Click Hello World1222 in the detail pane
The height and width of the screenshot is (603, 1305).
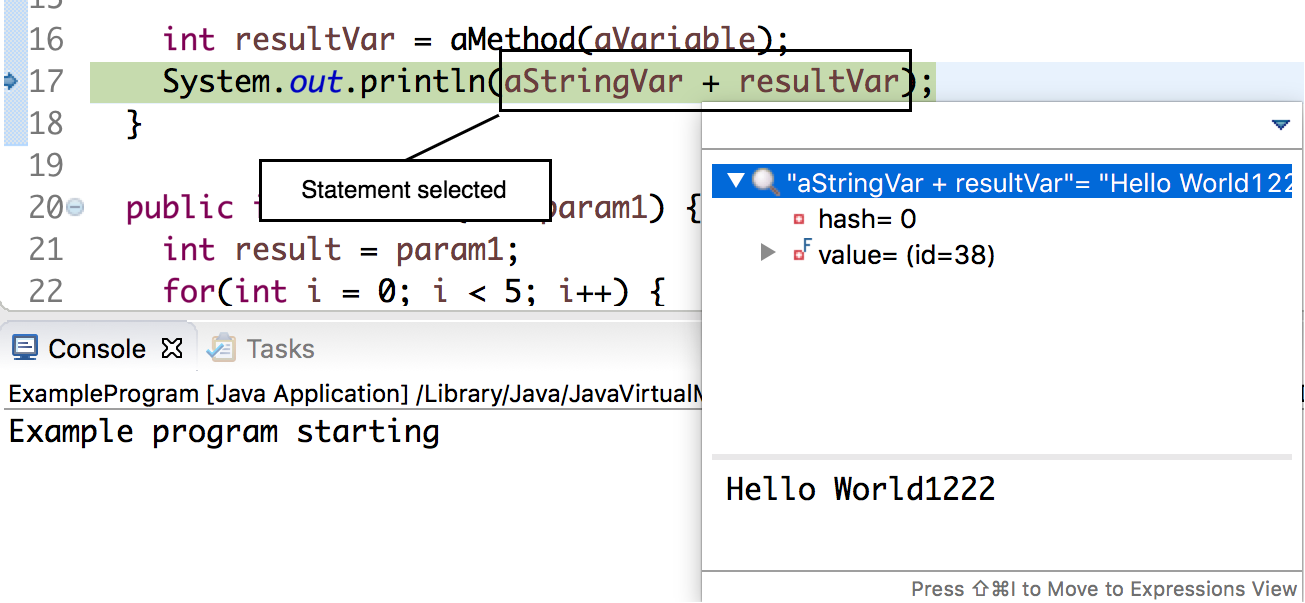(x=860, y=489)
